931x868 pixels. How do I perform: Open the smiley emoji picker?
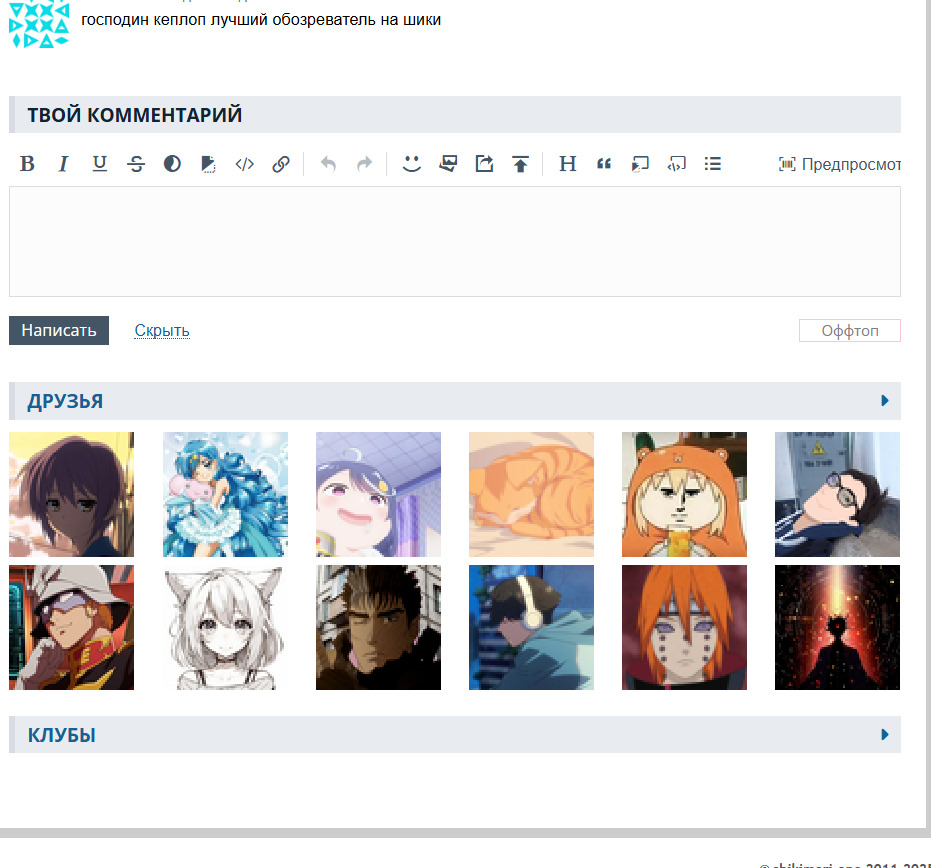(x=411, y=164)
